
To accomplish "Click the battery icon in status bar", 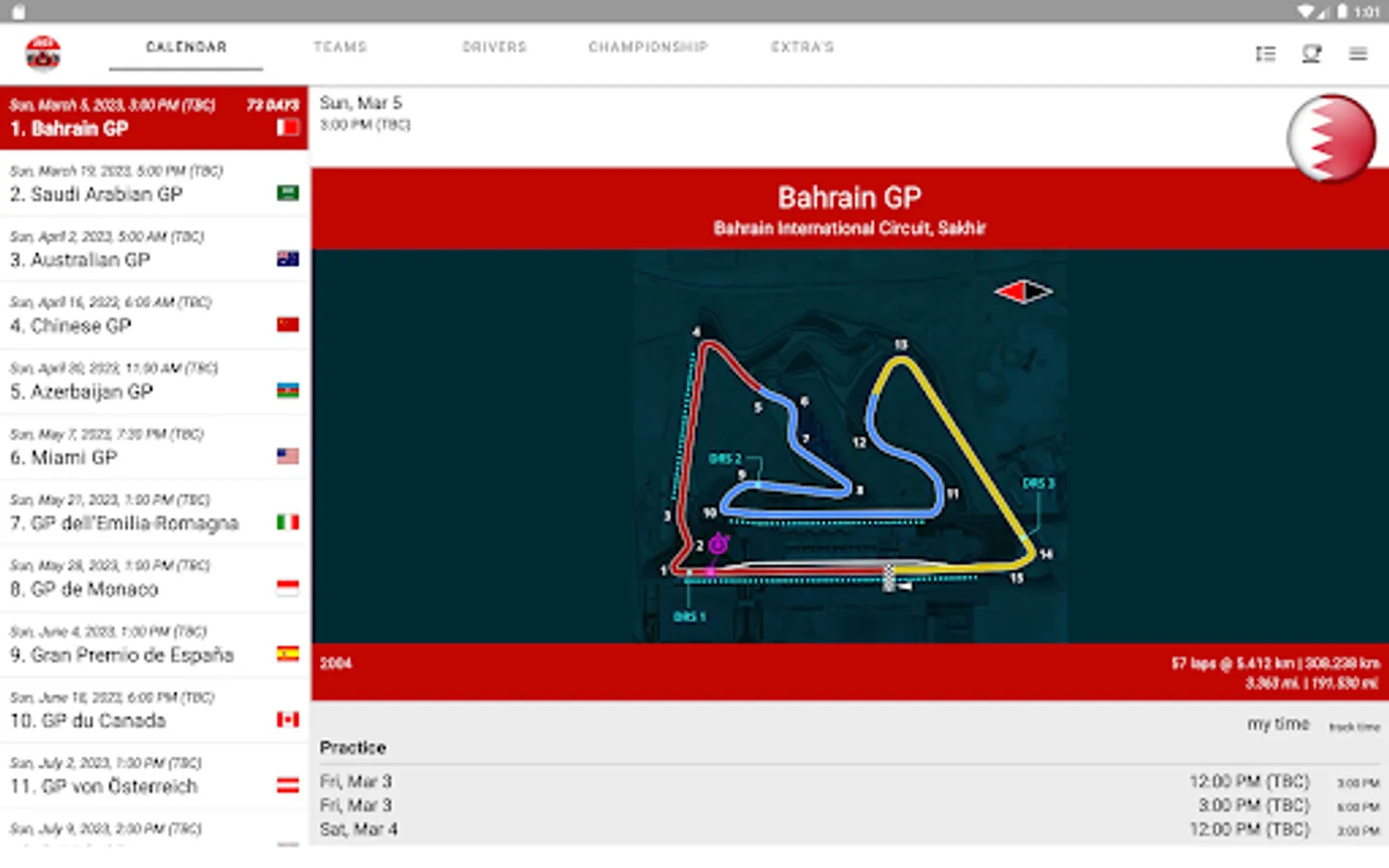I will click(1342, 12).
